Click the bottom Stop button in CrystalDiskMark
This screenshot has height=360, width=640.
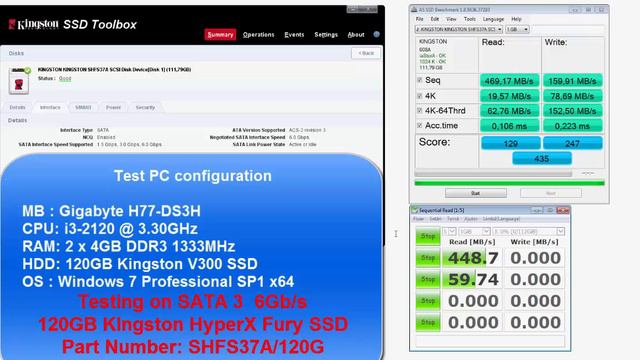428,322
